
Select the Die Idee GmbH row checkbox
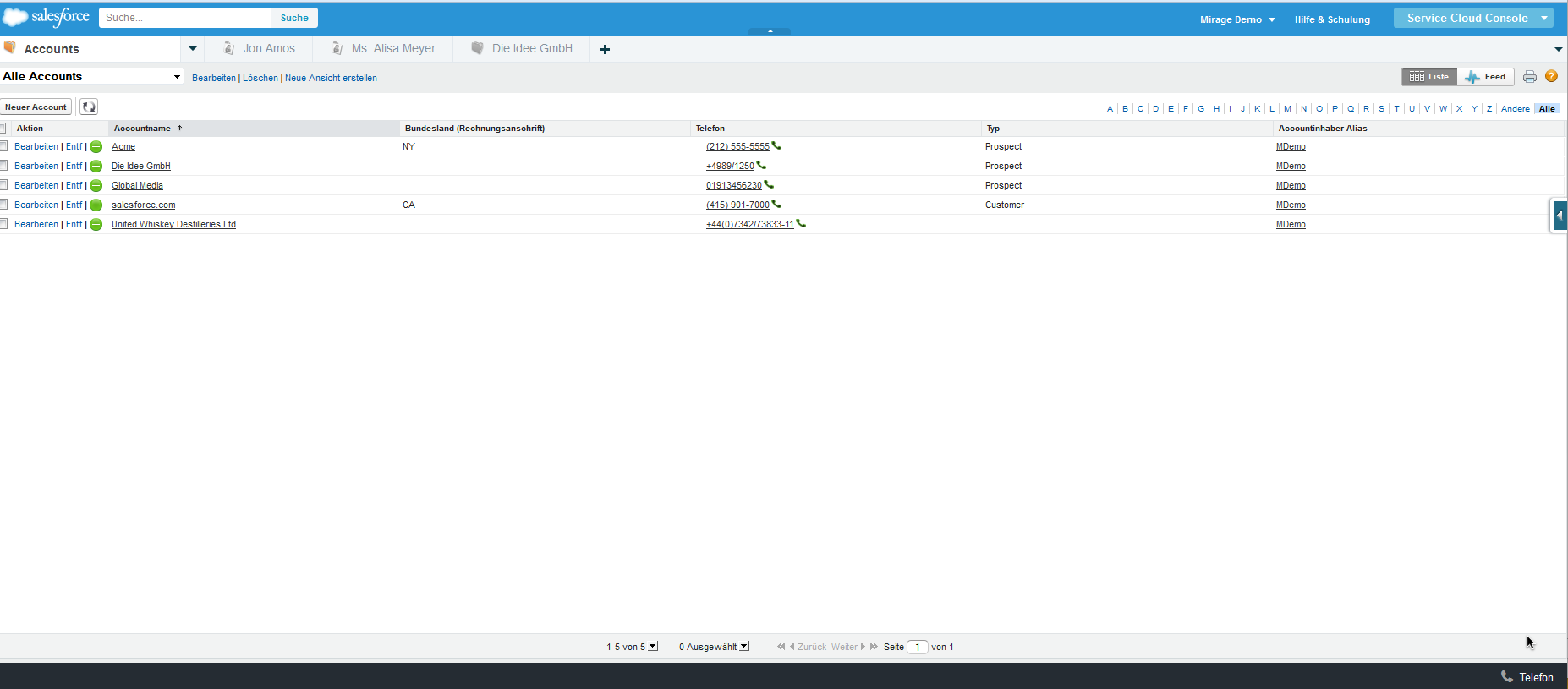(3, 166)
